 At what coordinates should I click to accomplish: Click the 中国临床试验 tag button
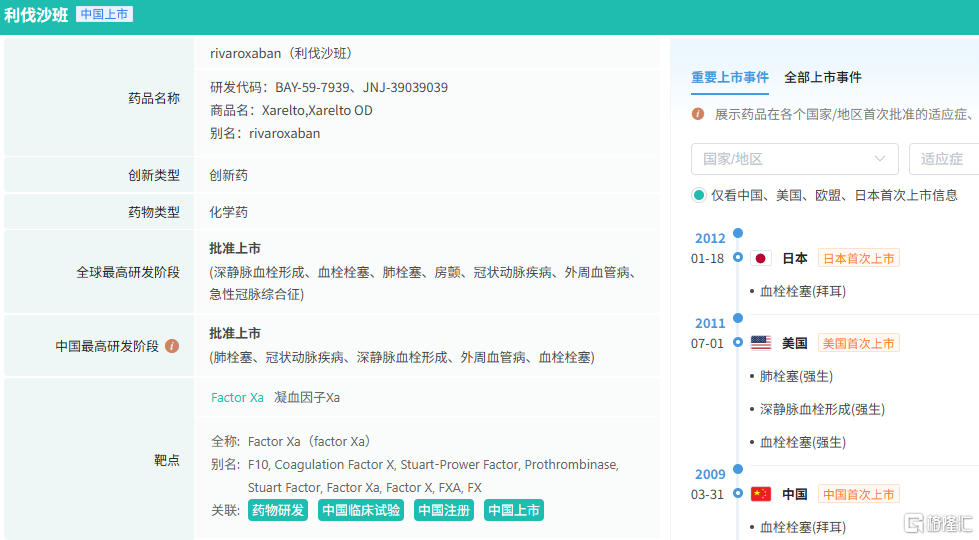click(x=361, y=510)
